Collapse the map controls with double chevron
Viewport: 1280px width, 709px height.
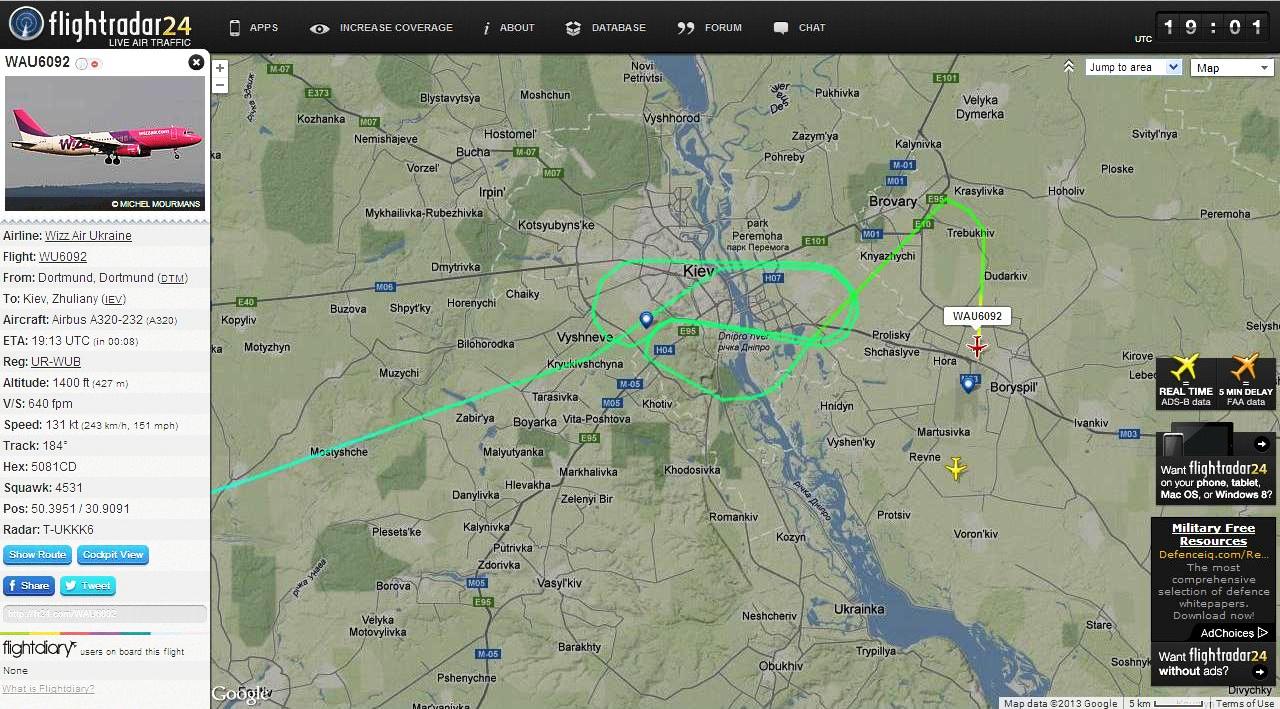tap(1069, 67)
